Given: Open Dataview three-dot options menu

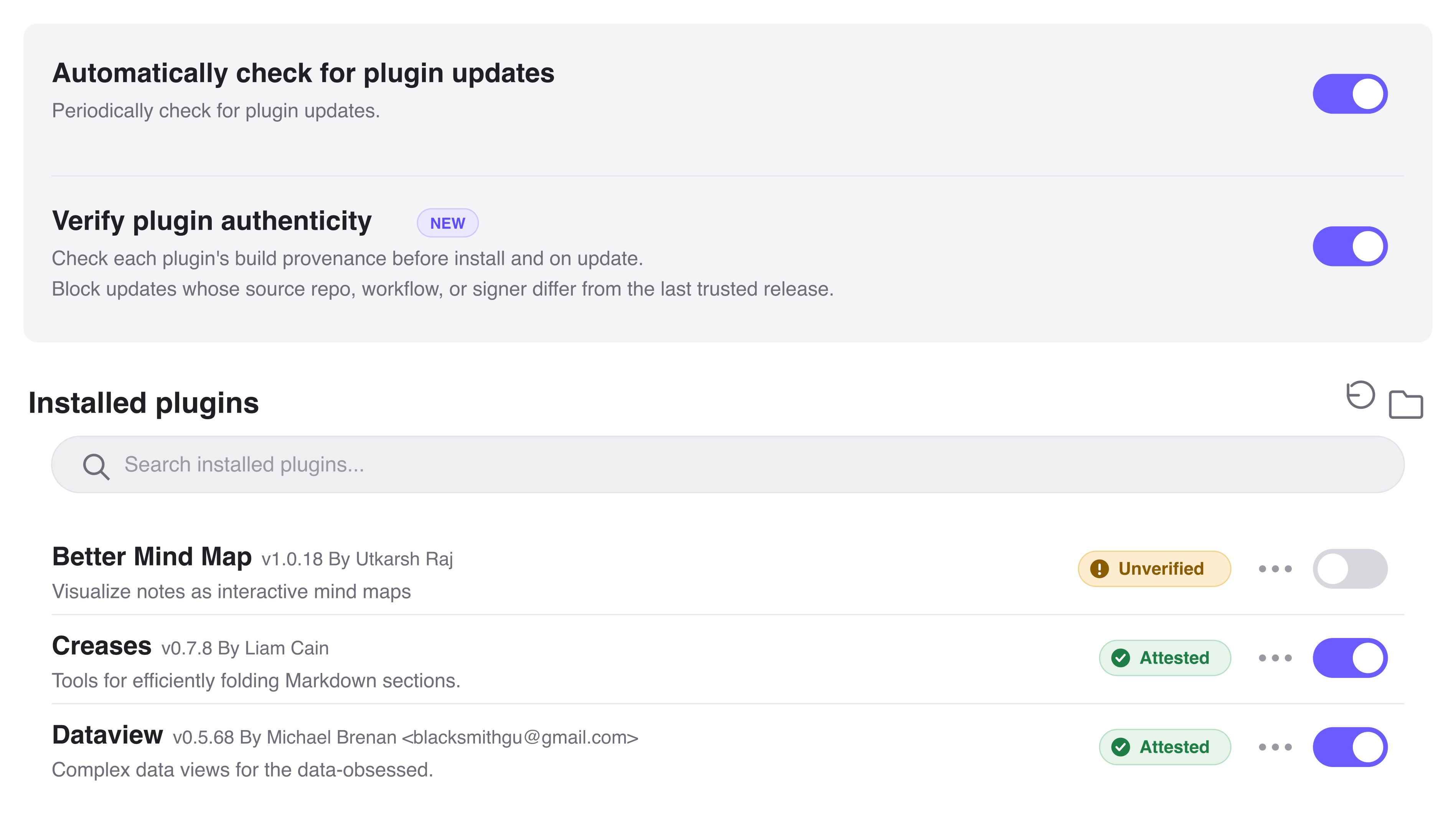Looking at the screenshot, I should (x=1275, y=747).
